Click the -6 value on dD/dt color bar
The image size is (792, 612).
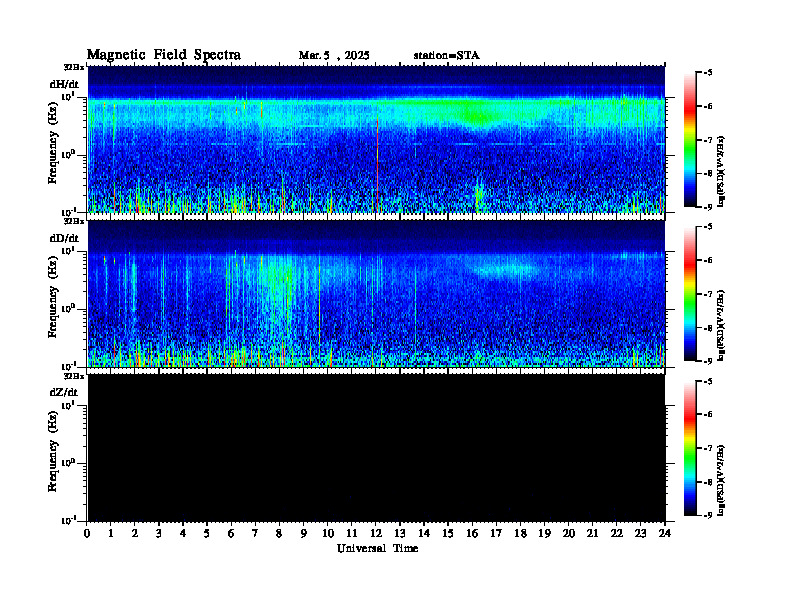click(709, 261)
